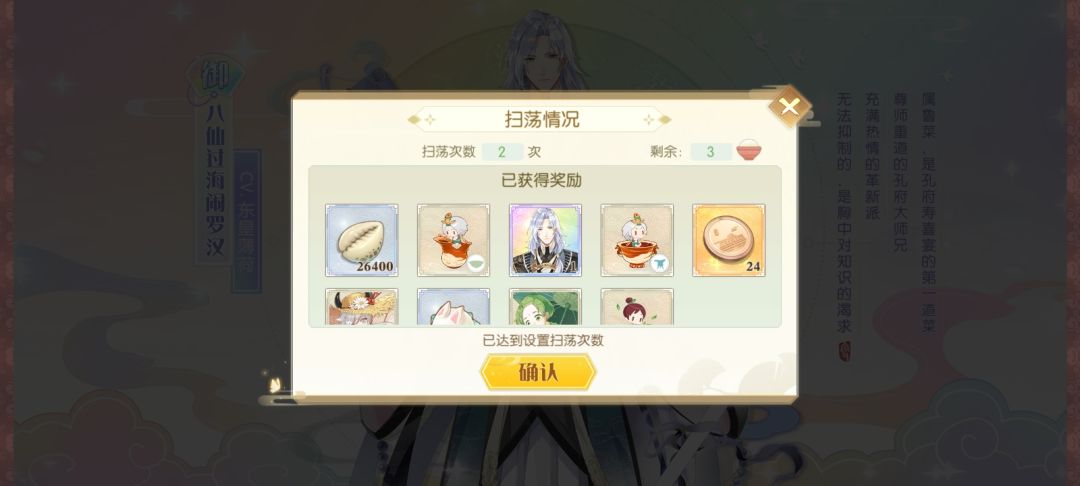This screenshot has height=486, width=1080.
Task: Click the red bowl stamina icon
Action: 749,151
